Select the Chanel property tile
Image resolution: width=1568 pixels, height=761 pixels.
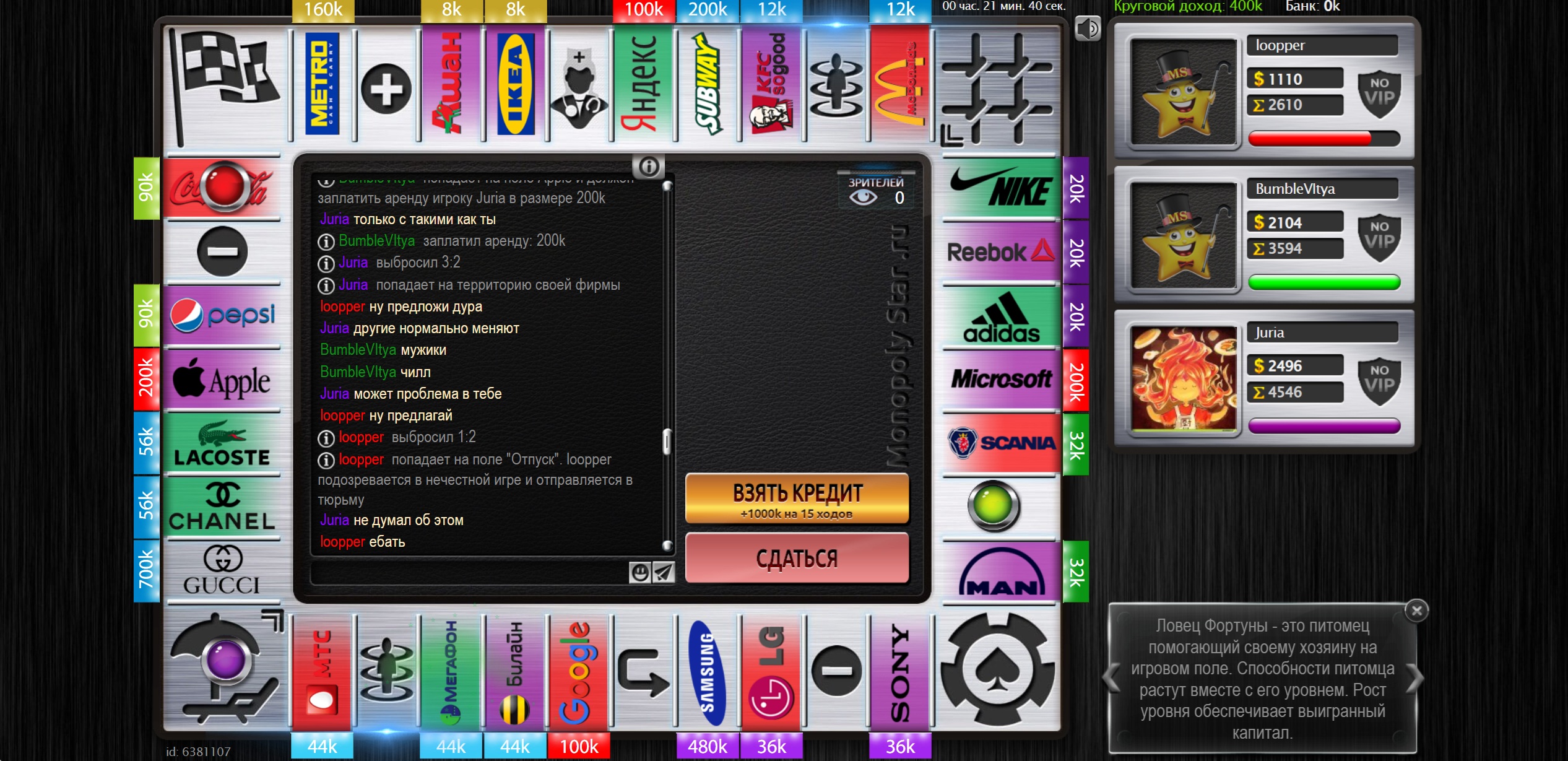(x=222, y=507)
